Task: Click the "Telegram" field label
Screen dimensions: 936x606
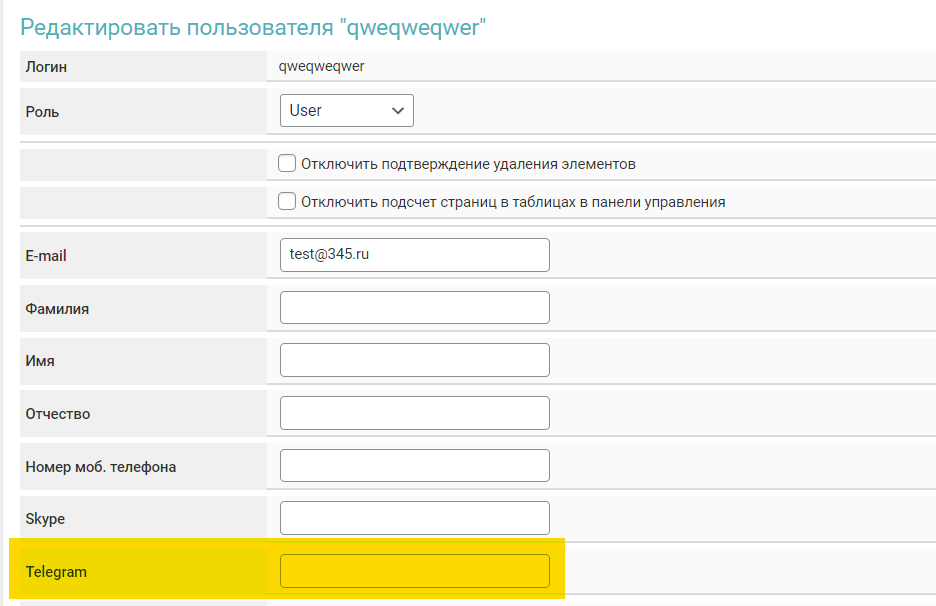Action: (56, 572)
